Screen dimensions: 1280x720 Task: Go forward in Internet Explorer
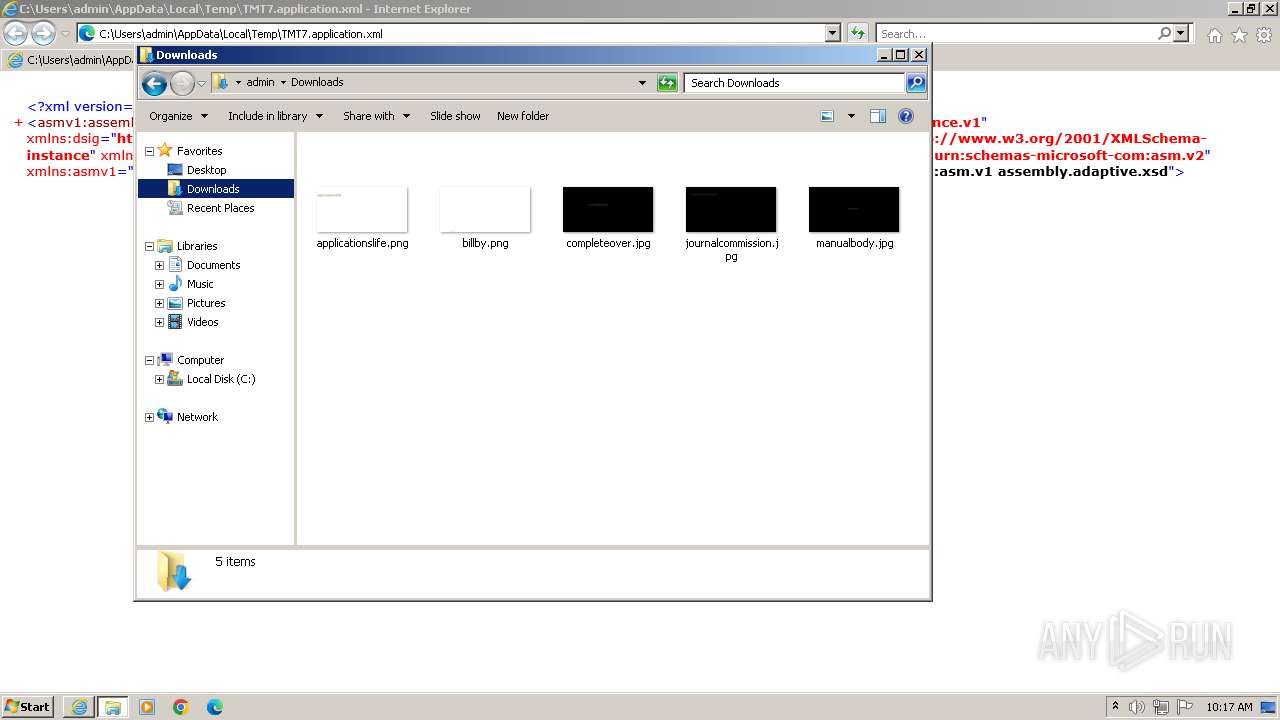[43, 33]
